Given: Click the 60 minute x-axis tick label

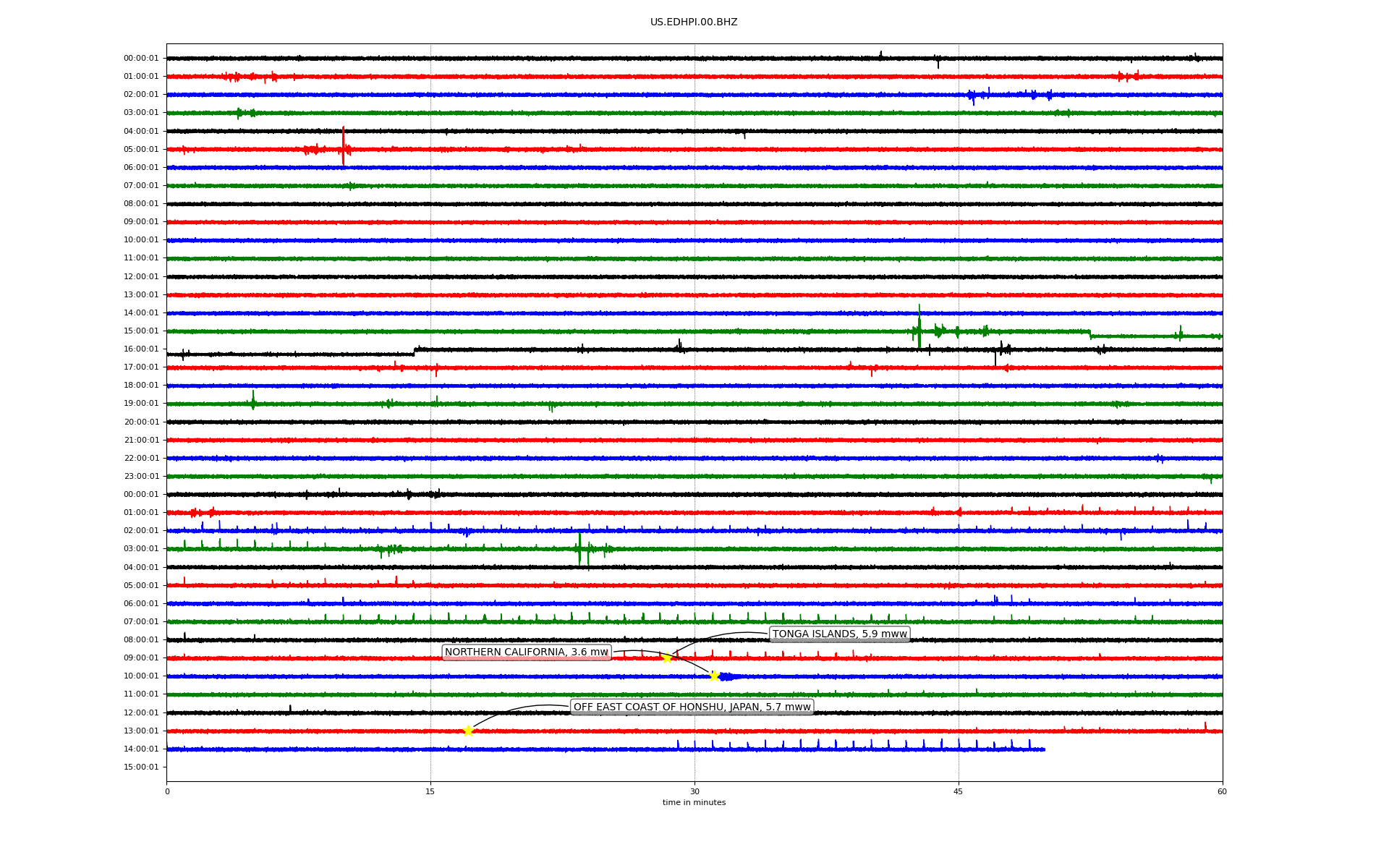Looking at the screenshot, I should tap(1221, 791).
